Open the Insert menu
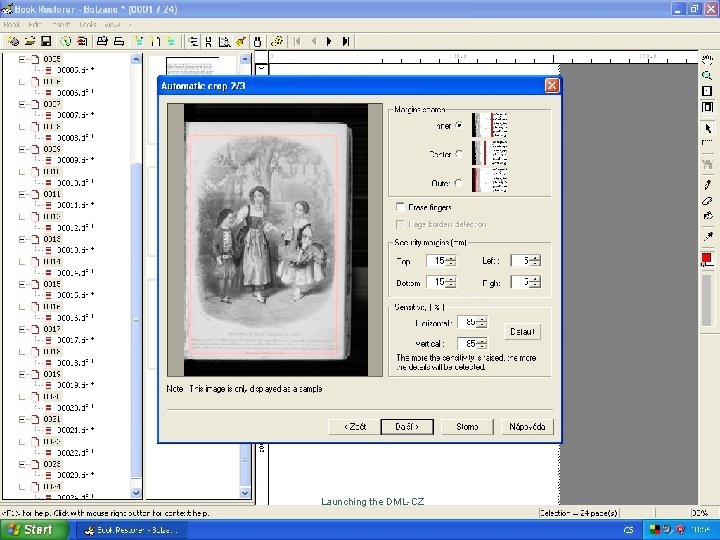720x540 pixels. point(61,24)
